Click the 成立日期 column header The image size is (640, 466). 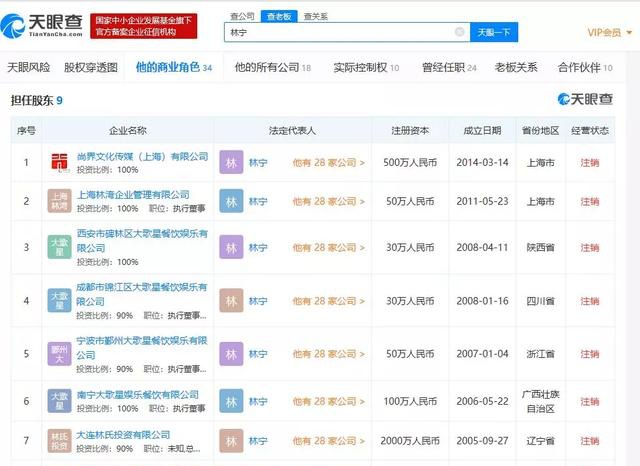pos(482,131)
